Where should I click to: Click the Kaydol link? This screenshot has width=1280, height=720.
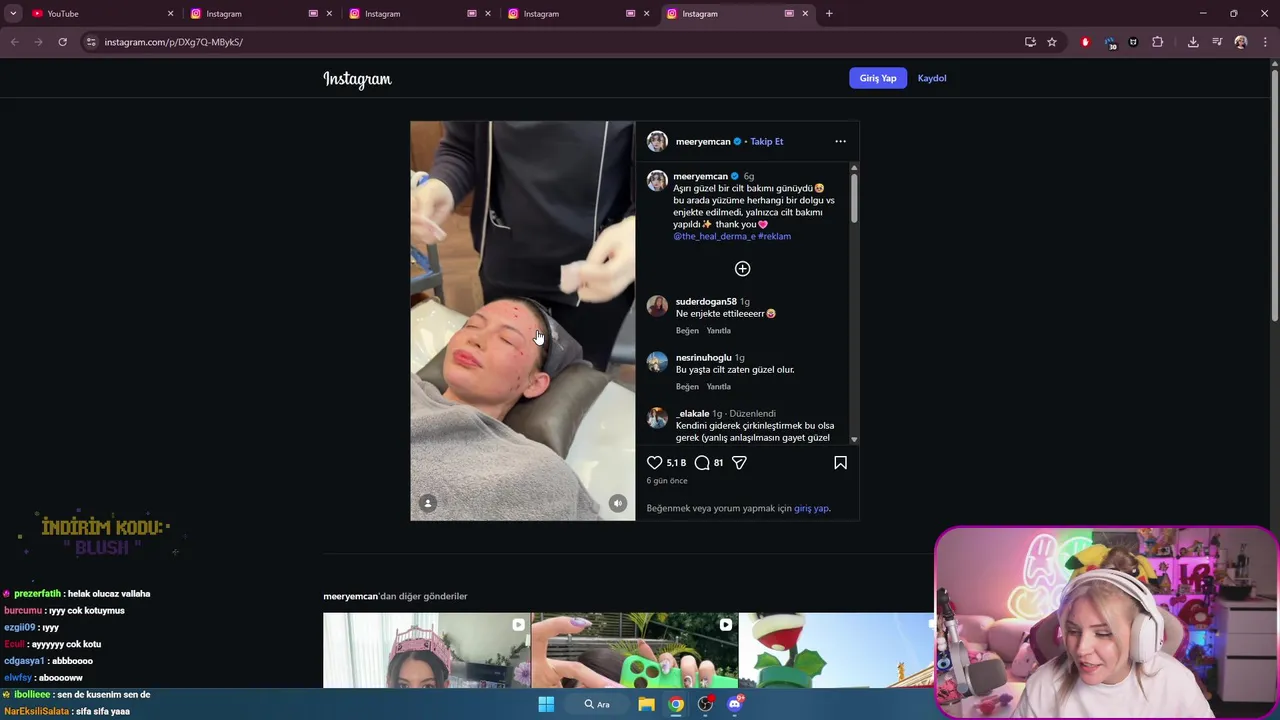(x=932, y=78)
